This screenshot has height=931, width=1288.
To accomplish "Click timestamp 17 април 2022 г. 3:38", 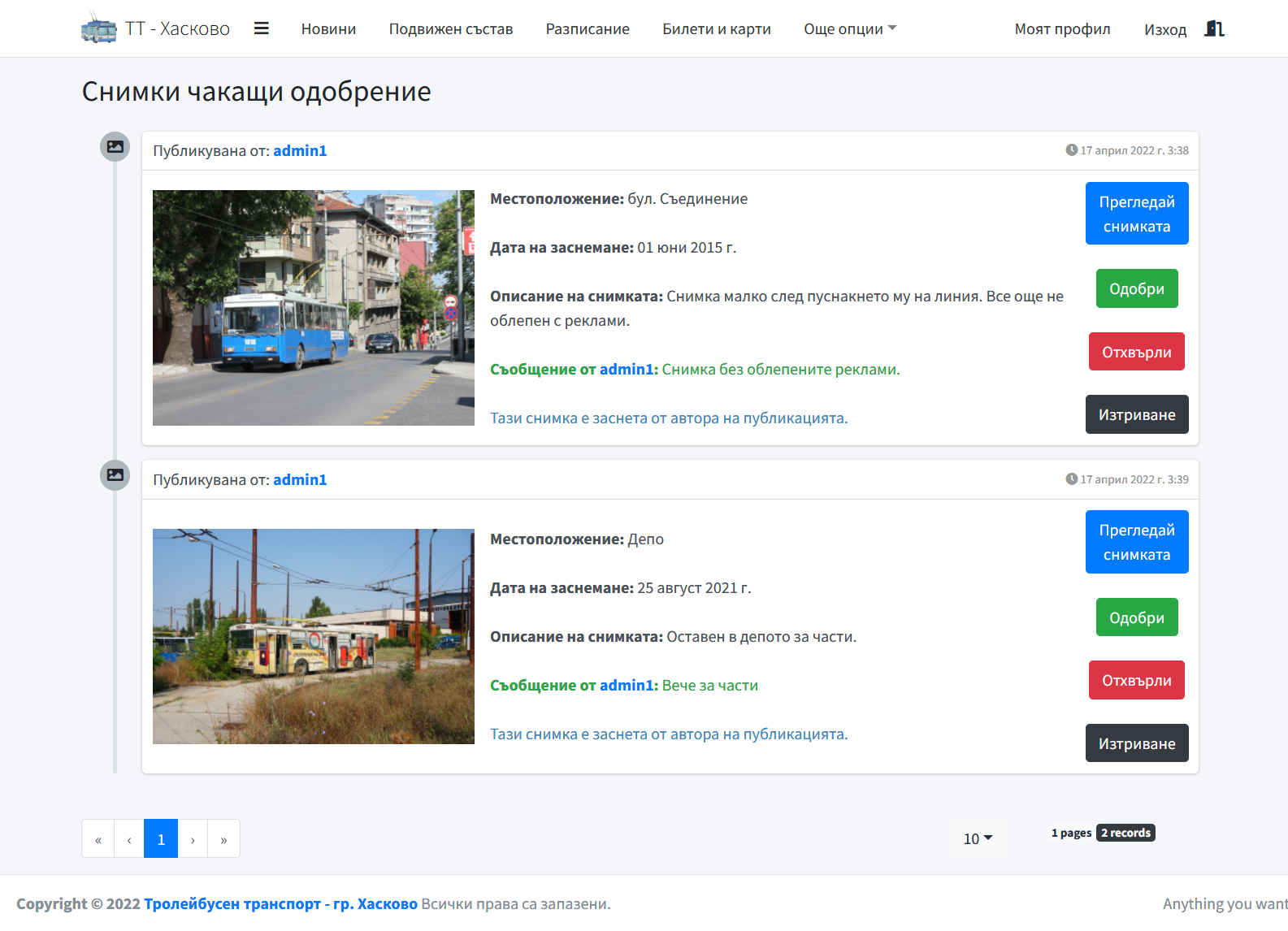I will pos(1134,150).
